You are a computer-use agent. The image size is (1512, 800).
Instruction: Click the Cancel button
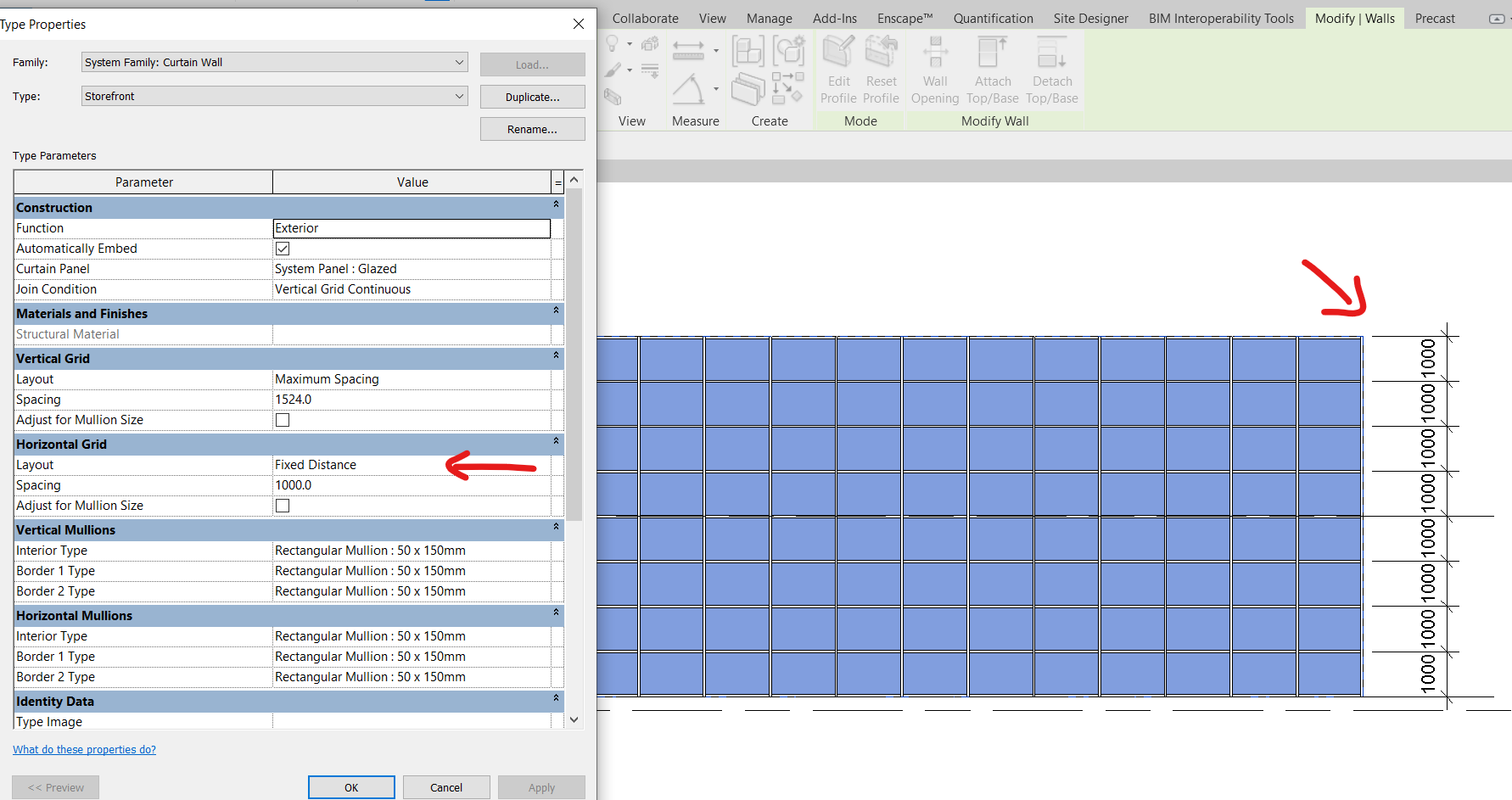coord(446,787)
